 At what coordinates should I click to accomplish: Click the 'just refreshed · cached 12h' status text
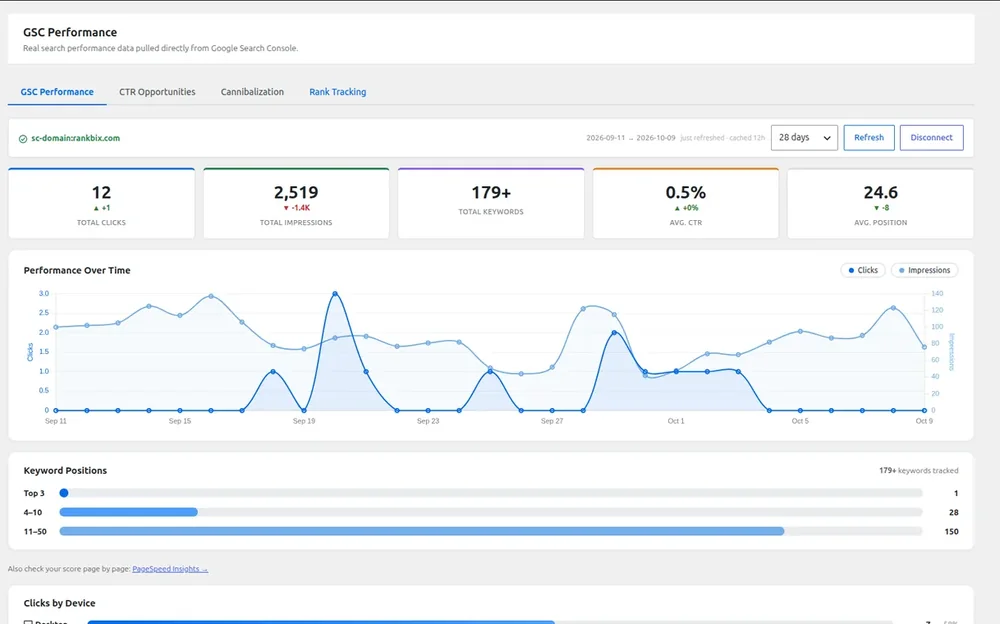pyautogui.click(x=723, y=138)
